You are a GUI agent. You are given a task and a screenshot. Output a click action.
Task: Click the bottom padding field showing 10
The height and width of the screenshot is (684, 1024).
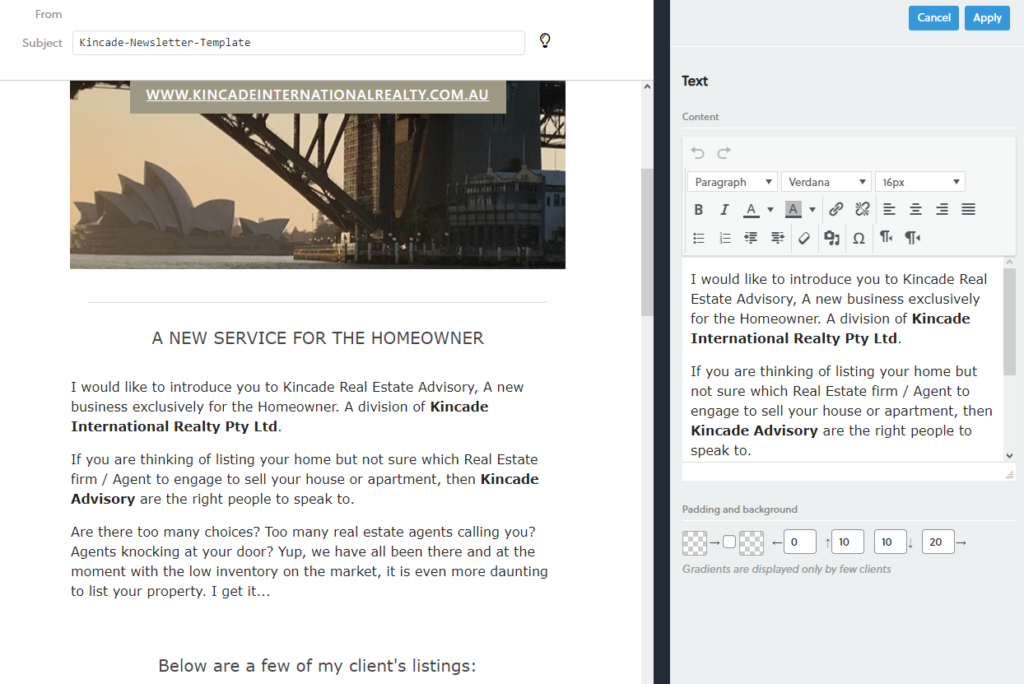(x=890, y=542)
